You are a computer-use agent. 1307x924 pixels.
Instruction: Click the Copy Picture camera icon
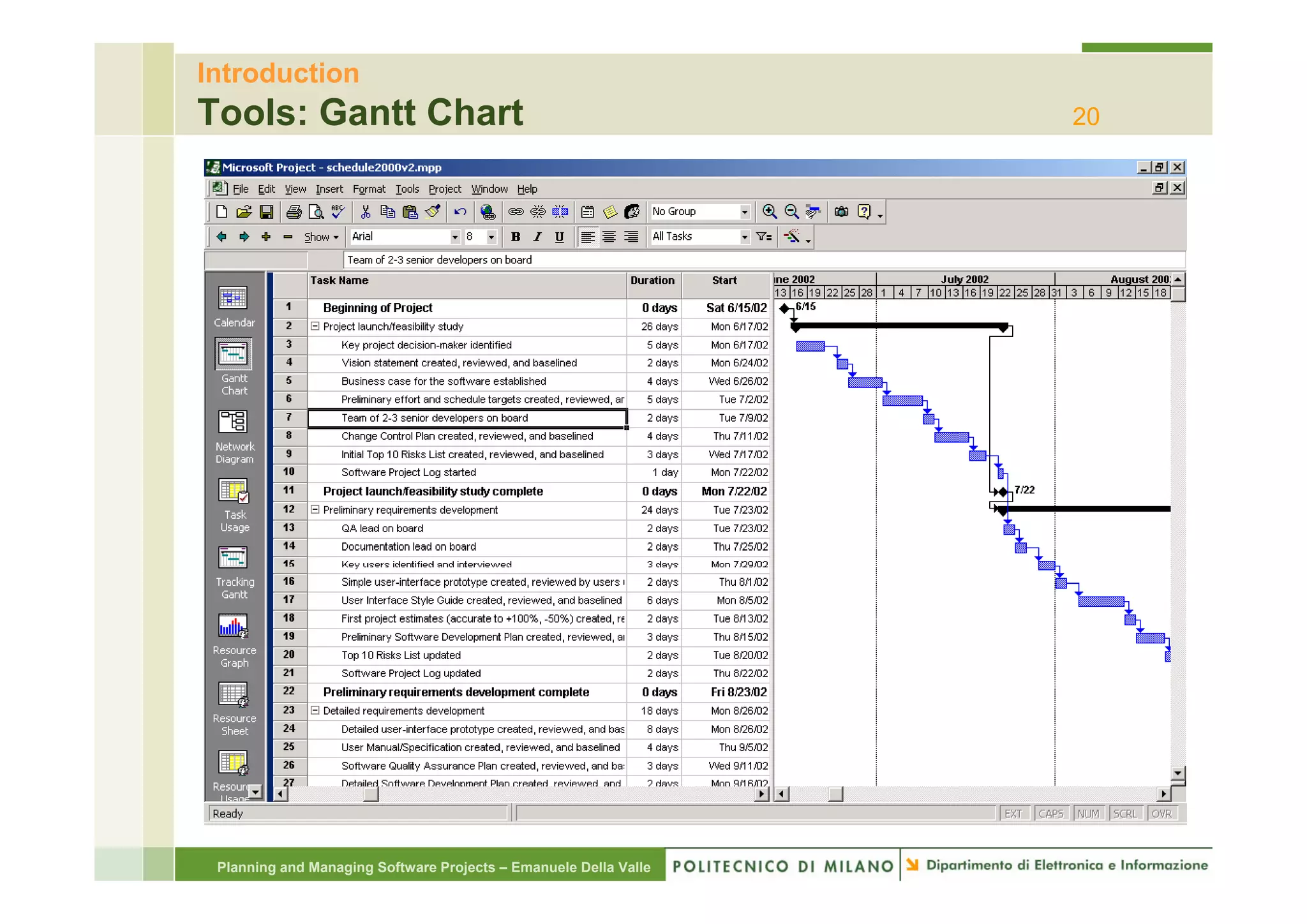841,212
